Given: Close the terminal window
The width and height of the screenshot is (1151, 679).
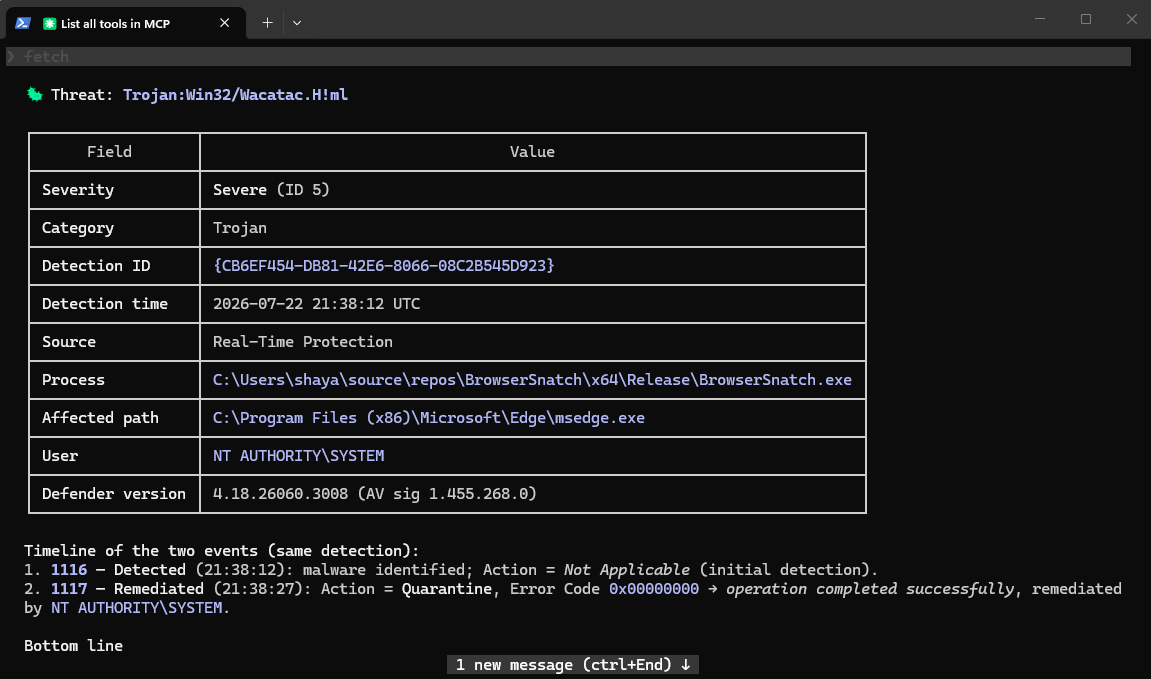Looking at the screenshot, I should [1131, 19].
